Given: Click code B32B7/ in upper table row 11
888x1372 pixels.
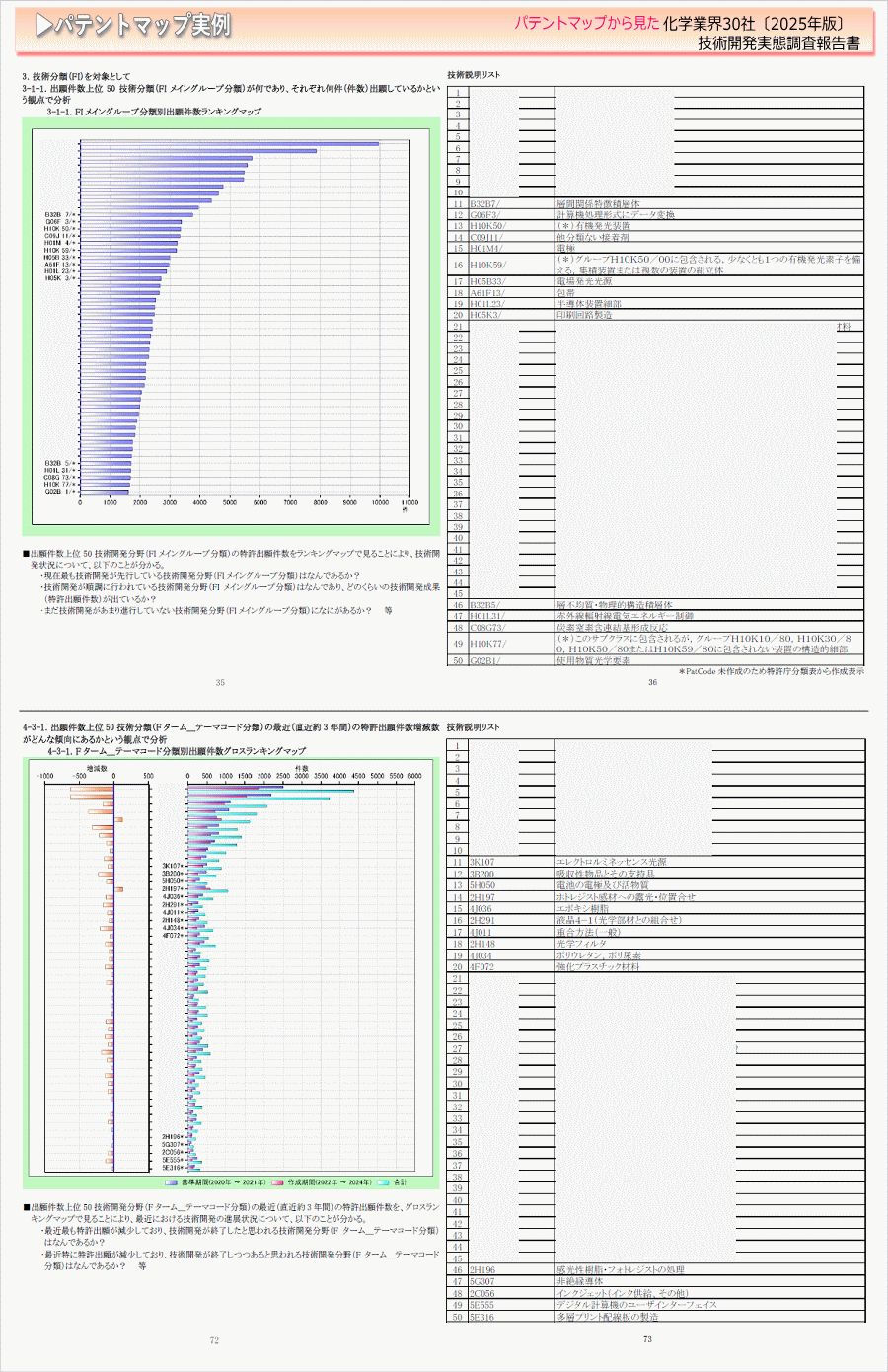Looking at the screenshot, I should [x=484, y=203].
